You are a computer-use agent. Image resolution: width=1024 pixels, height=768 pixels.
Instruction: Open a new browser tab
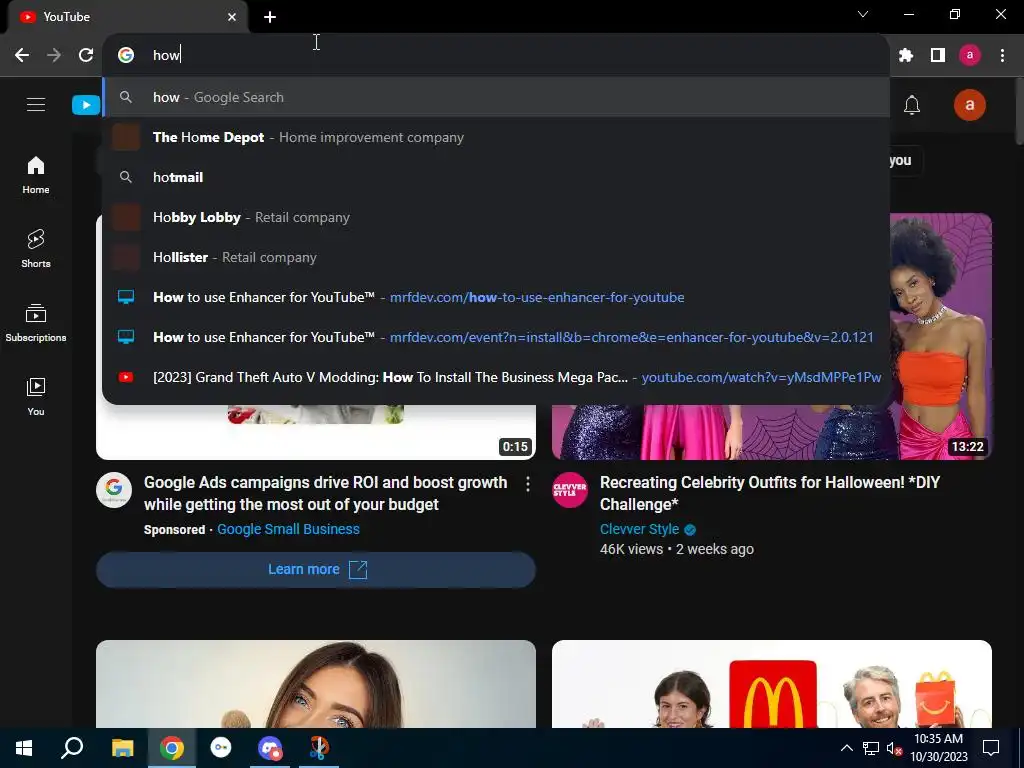click(x=270, y=17)
